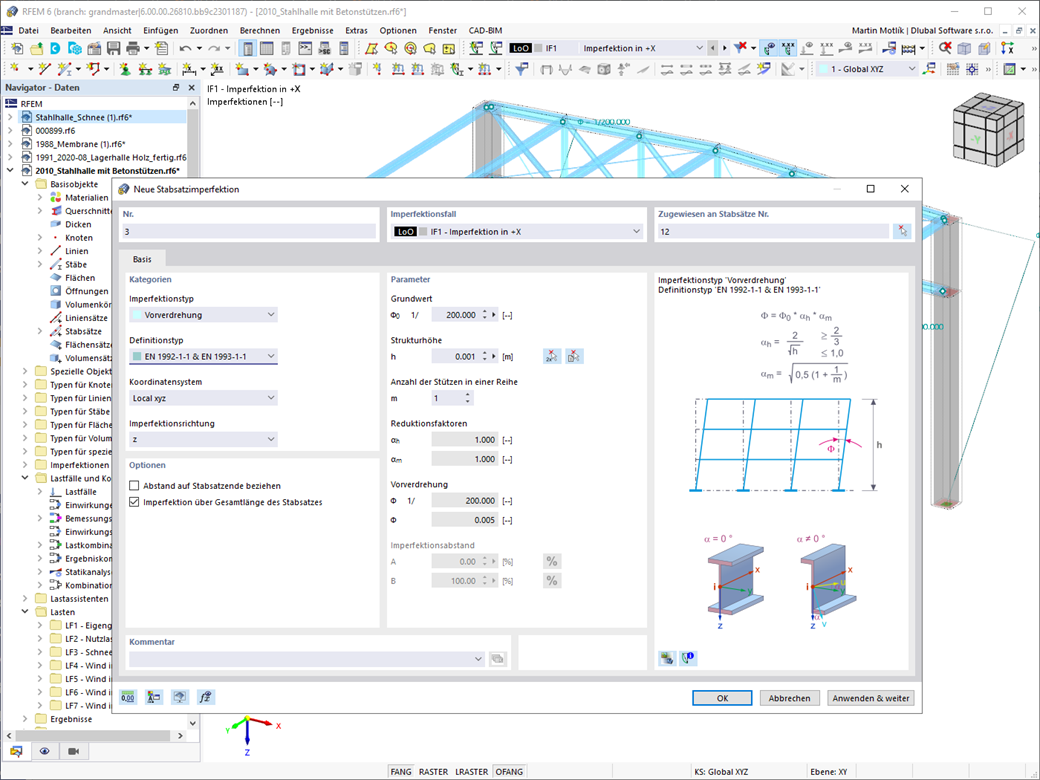This screenshot has height=780, width=1040.
Task: Open the Definitionstyp dropdown
Action: pos(203,357)
